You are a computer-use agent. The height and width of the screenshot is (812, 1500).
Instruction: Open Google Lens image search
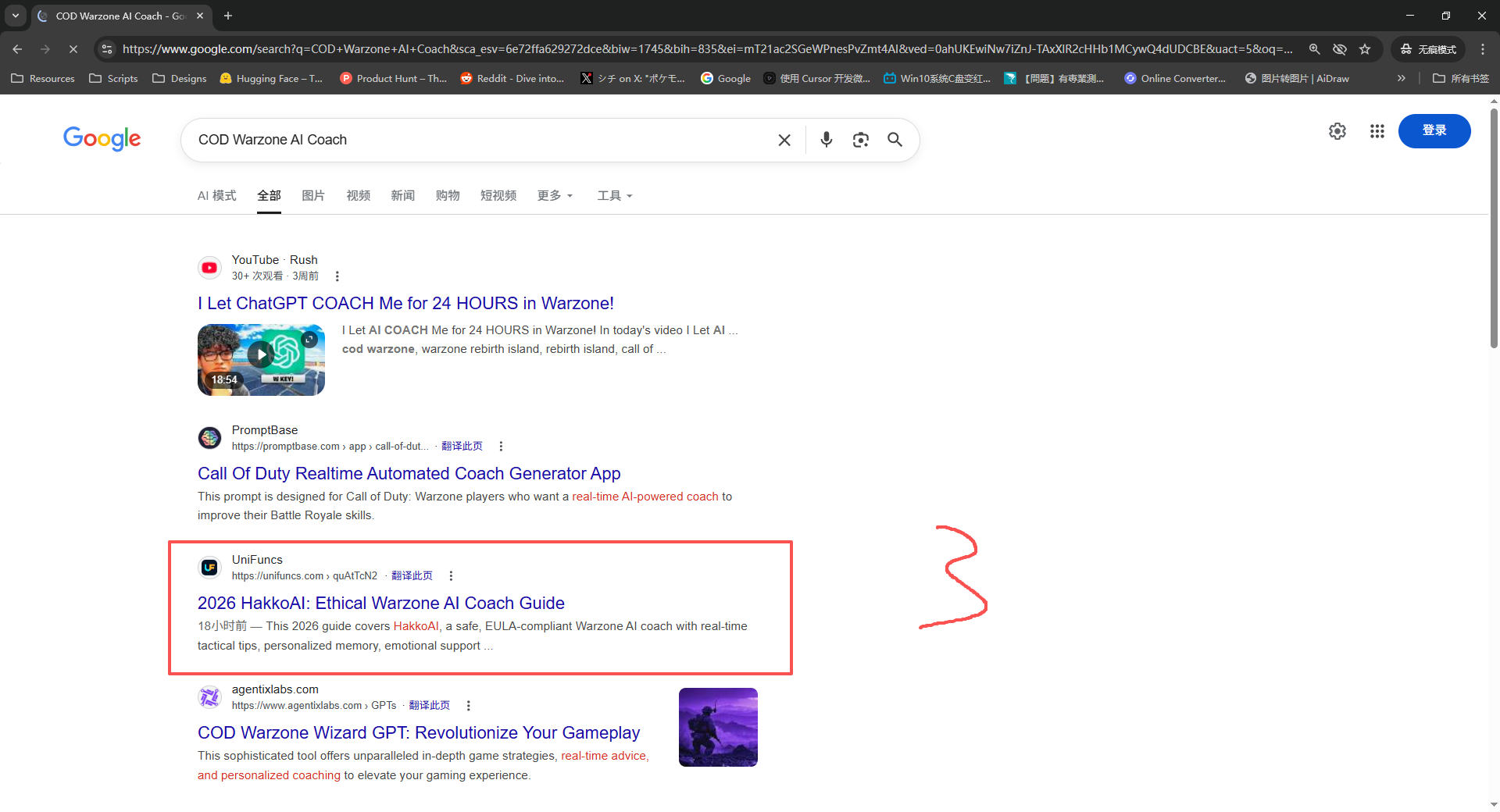860,140
